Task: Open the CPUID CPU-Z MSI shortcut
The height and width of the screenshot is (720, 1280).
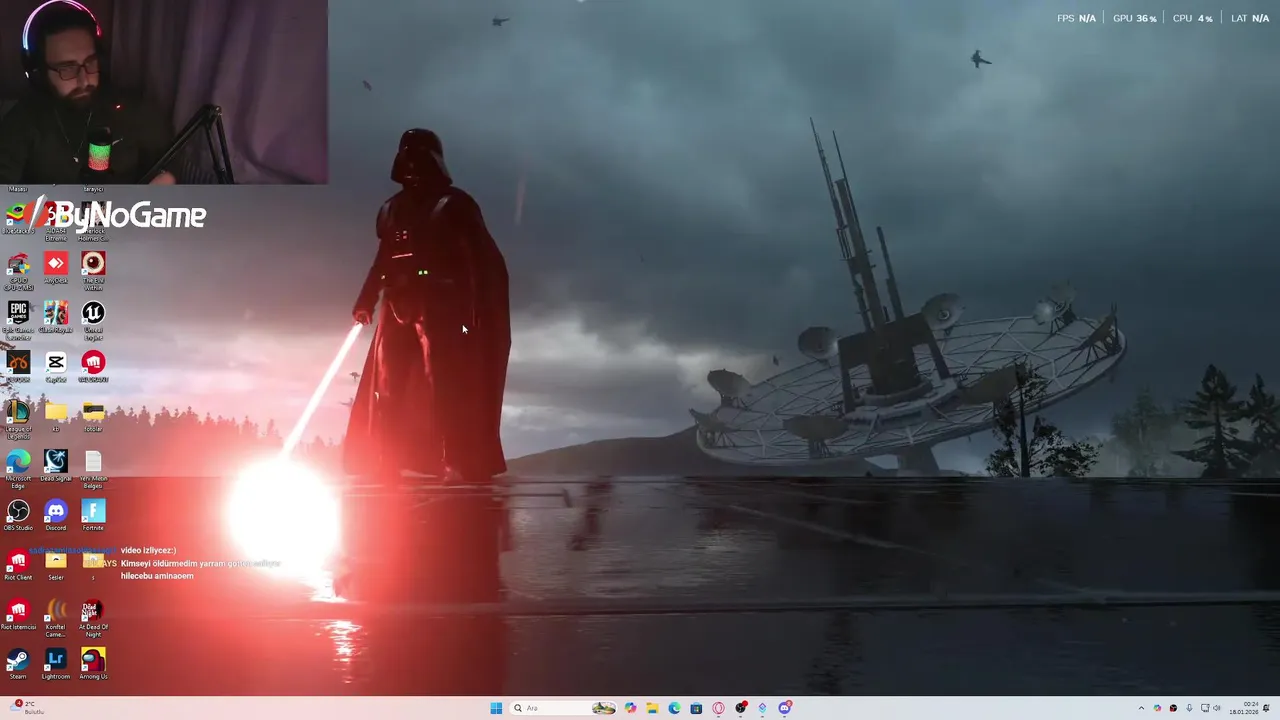Action: [x=18, y=270]
